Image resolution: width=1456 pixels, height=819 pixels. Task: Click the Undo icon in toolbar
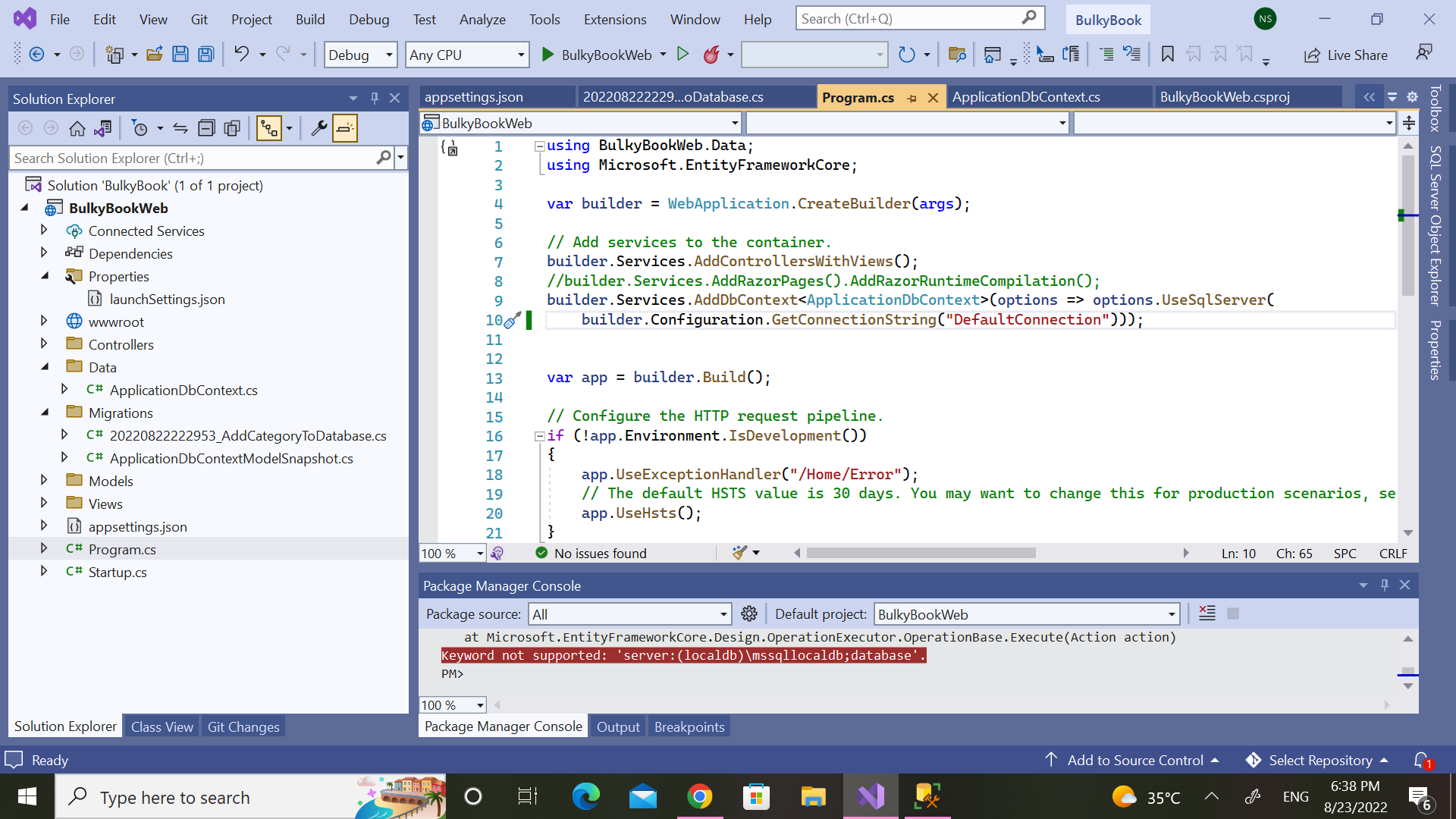tap(241, 54)
